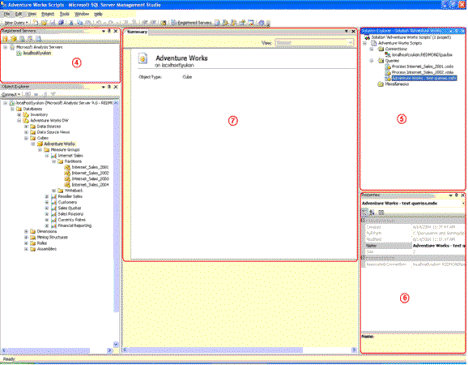Open the Window menu
Image resolution: width=468 pixels, height=365 pixels.
(x=82, y=14)
